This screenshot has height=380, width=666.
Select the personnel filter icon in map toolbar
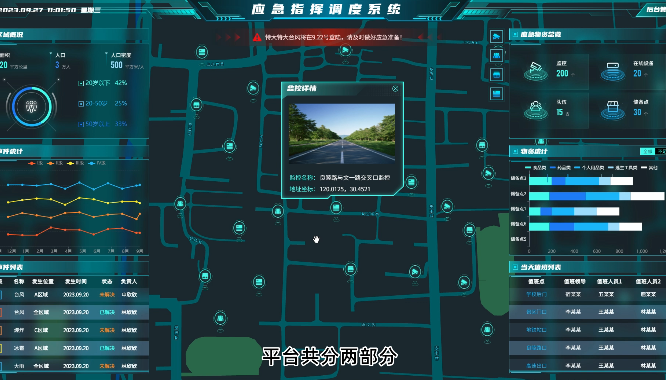(x=496, y=56)
